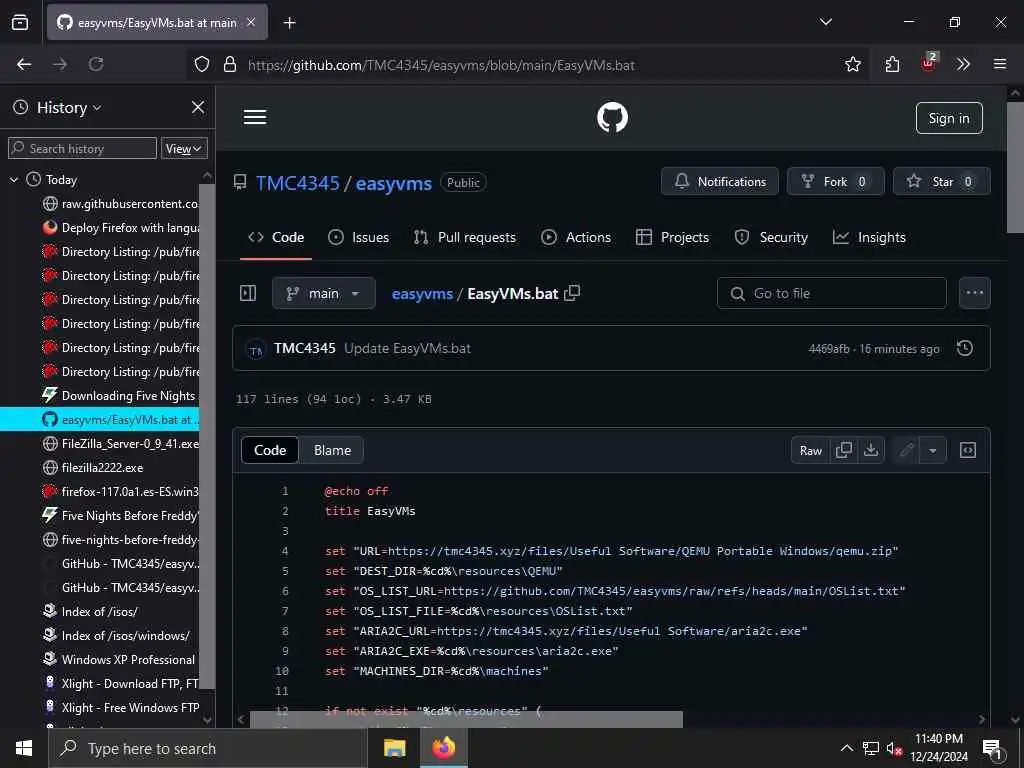Switch to the Pull requests tab

point(464,238)
